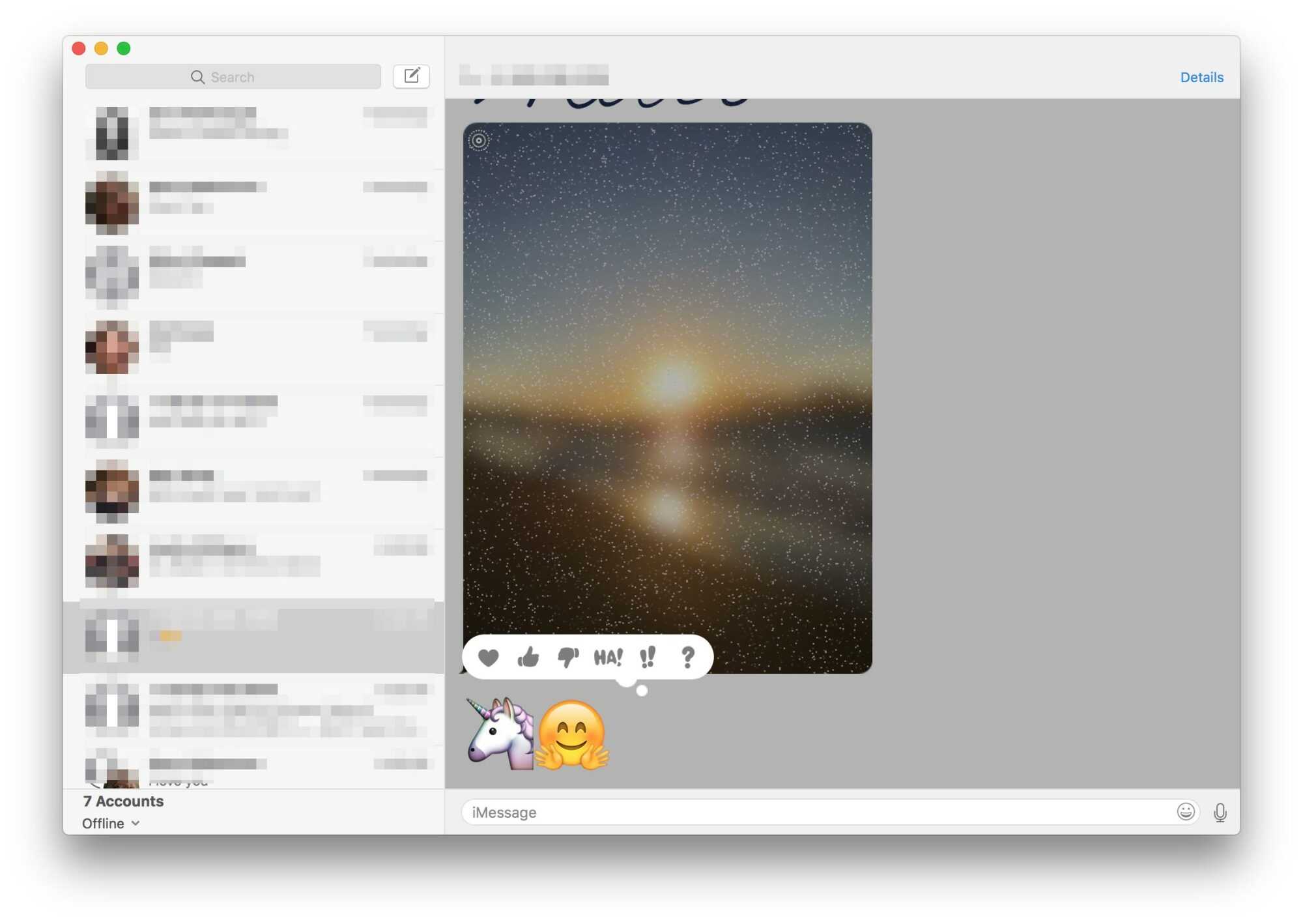Open the sunset photo attachment
1303x924 pixels.
(x=667, y=391)
